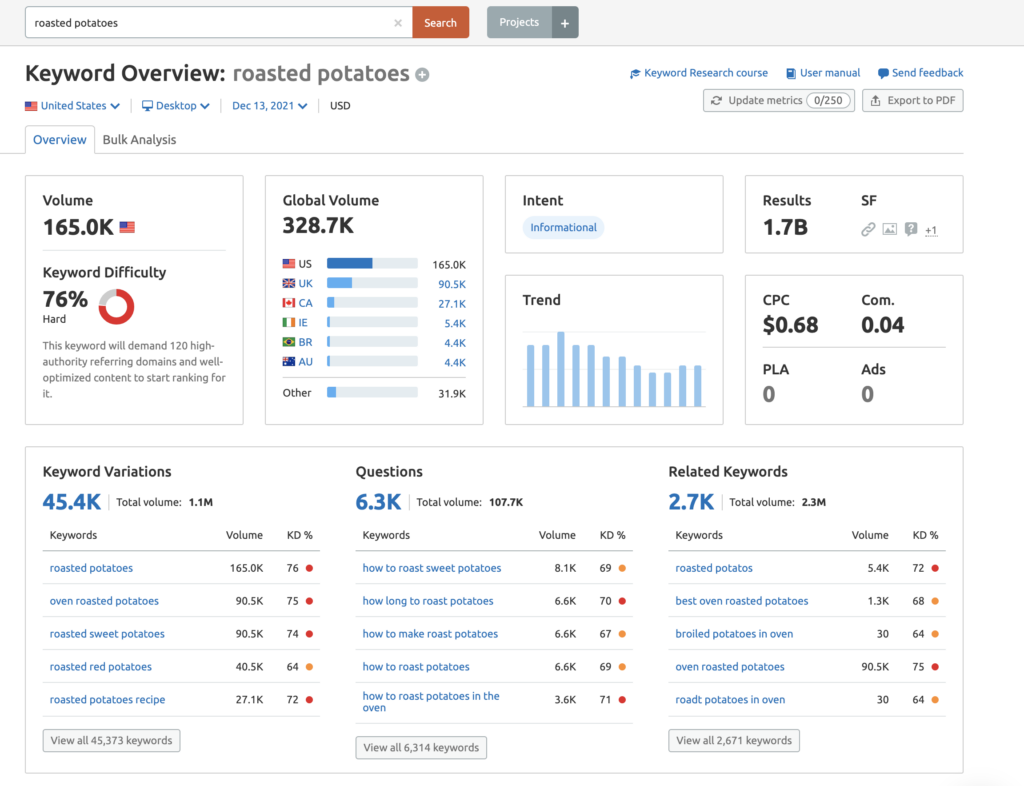The image size is (1024, 786).
Task: Click the 45.4K Keyword Variations count
Action: tap(72, 502)
